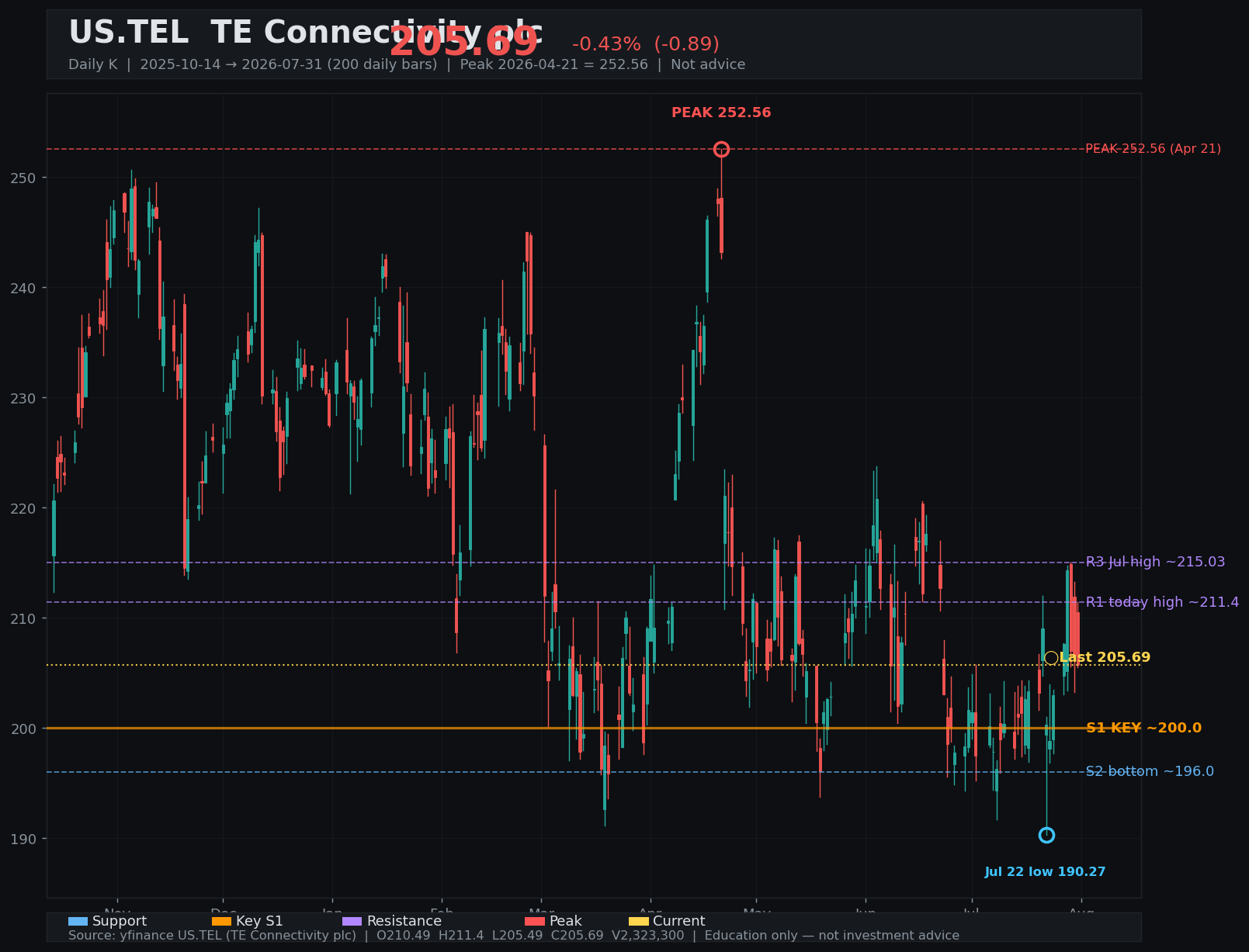Click the "Last 205.69" price label

click(x=1105, y=658)
